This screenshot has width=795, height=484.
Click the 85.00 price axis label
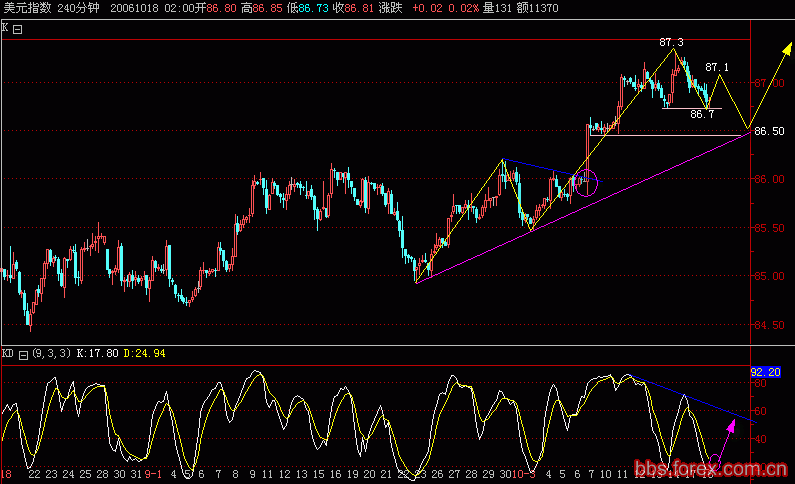click(x=769, y=276)
